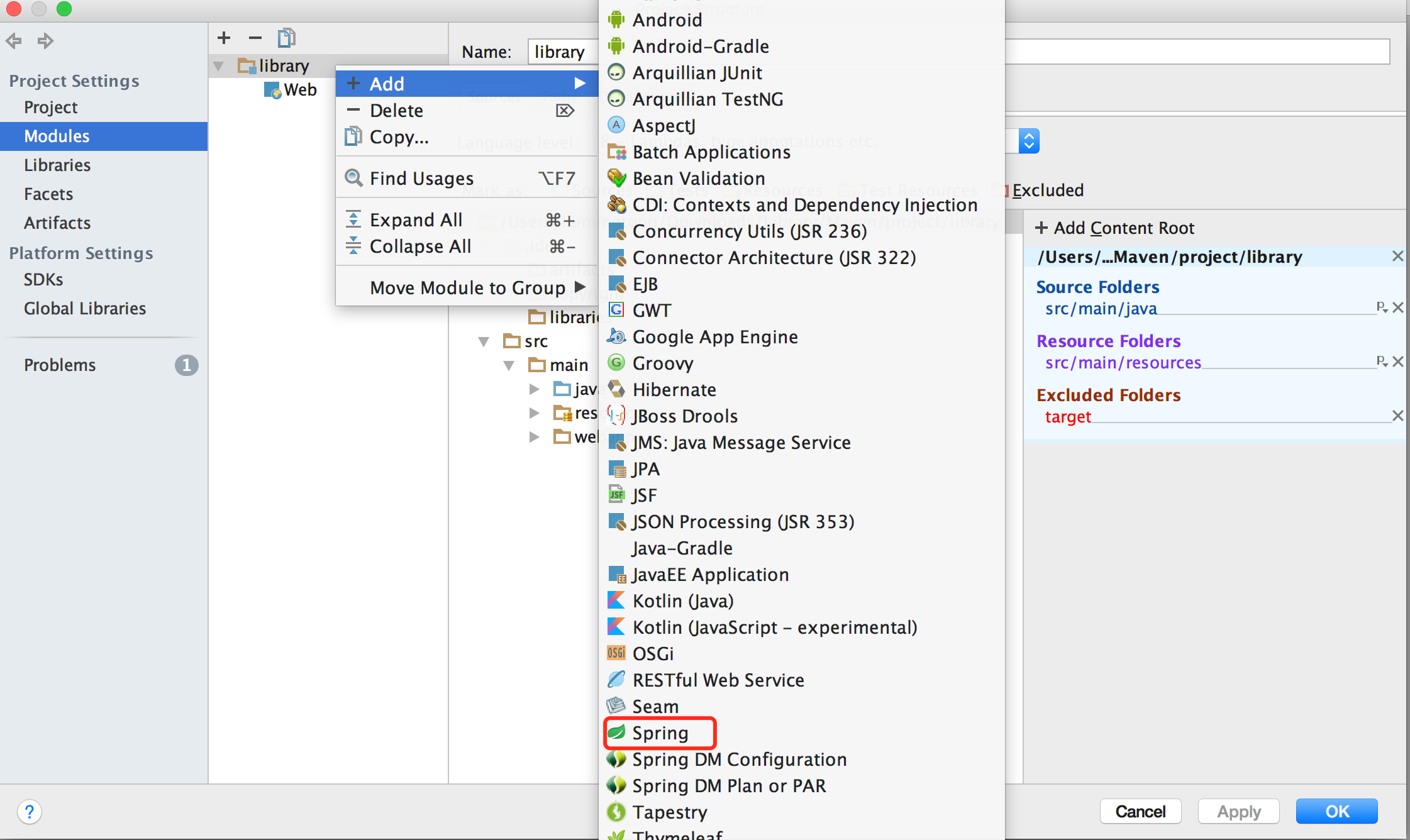This screenshot has height=840, width=1410.
Task: Click the JBoss Drools icon
Action: coord(616,416)
